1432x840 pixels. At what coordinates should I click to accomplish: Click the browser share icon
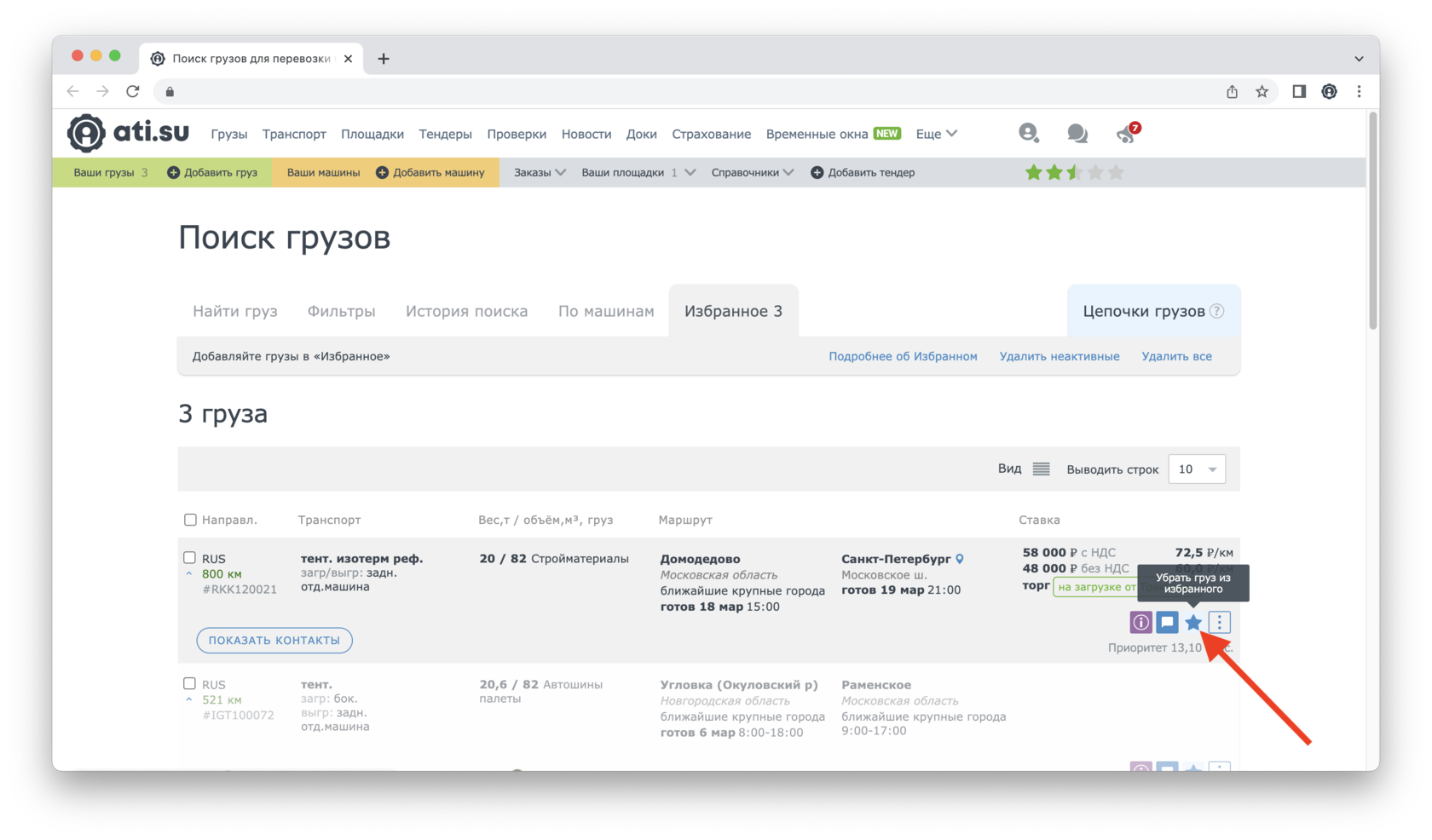(x=1232, y=91)
